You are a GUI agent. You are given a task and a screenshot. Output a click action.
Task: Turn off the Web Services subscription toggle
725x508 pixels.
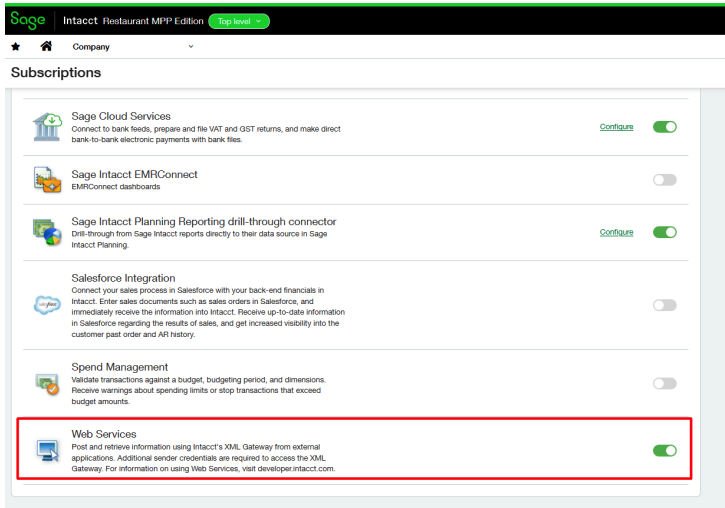(664, 450)
